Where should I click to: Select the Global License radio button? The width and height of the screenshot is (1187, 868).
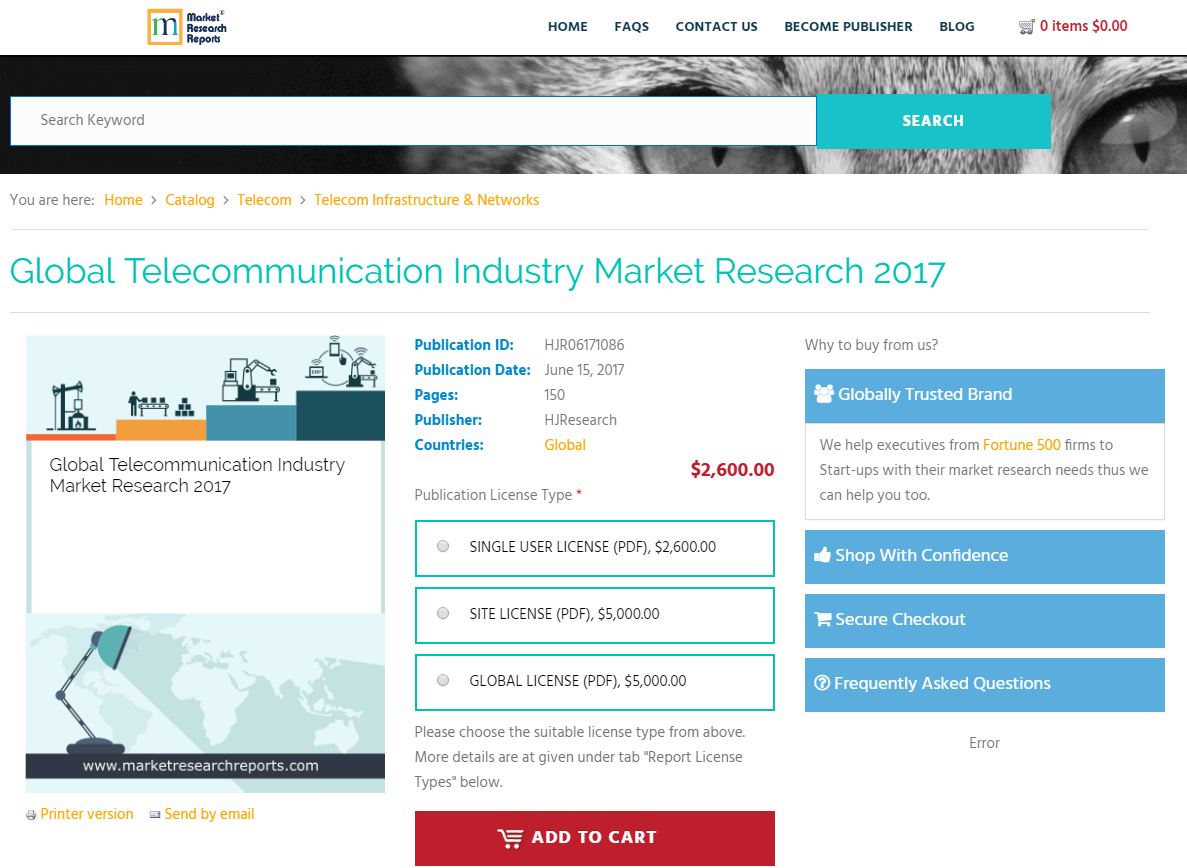pos(443,680)
